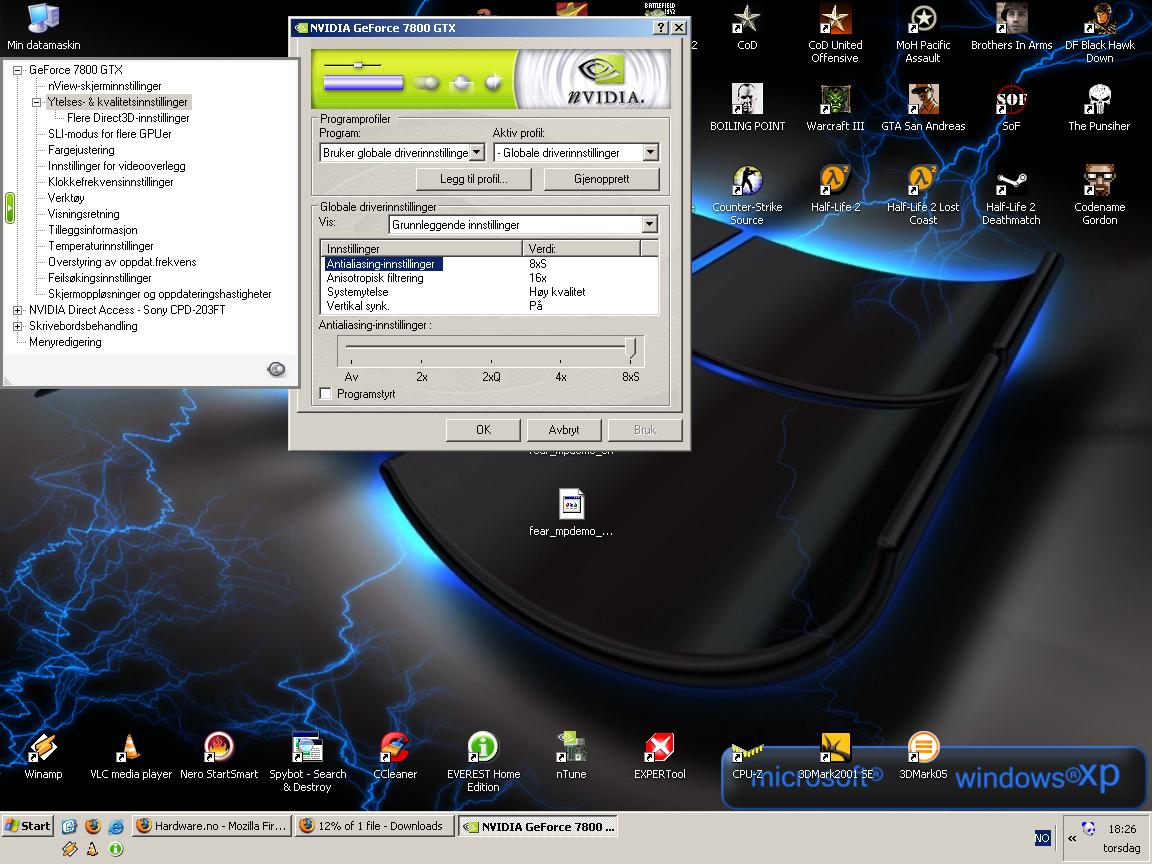
Task: Expand NVIDIA Direct Access tree node
Action: 17,310
